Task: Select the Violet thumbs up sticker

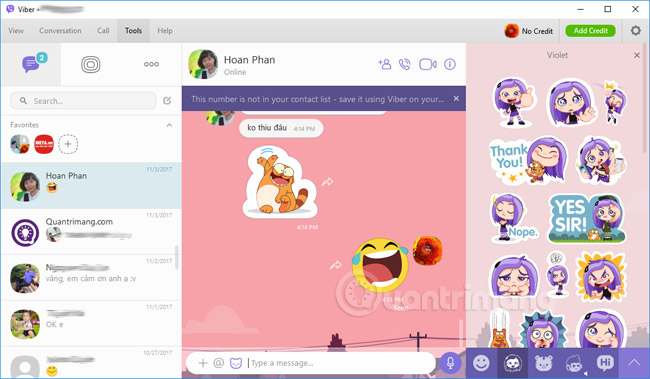Action: tap(514, 102)
